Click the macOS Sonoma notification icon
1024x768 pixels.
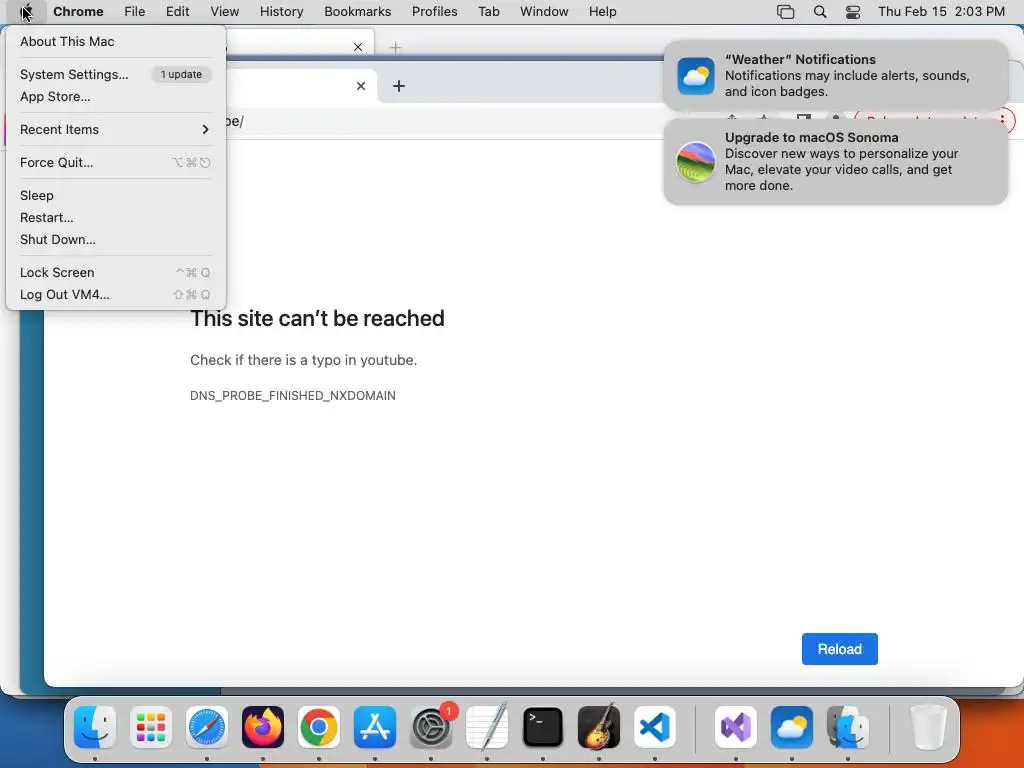696,162
